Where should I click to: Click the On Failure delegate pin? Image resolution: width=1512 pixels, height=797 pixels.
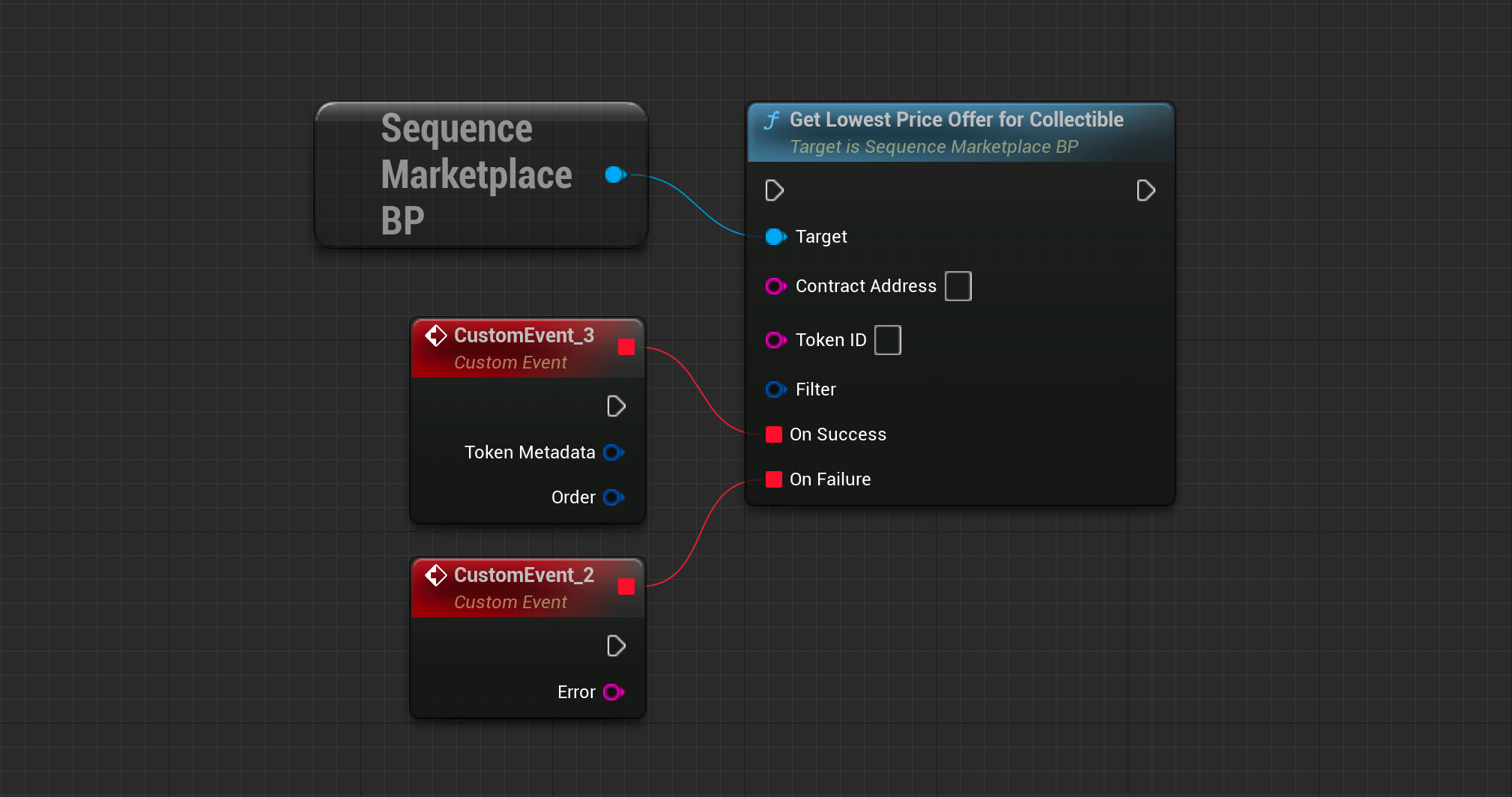coord(774,479)
